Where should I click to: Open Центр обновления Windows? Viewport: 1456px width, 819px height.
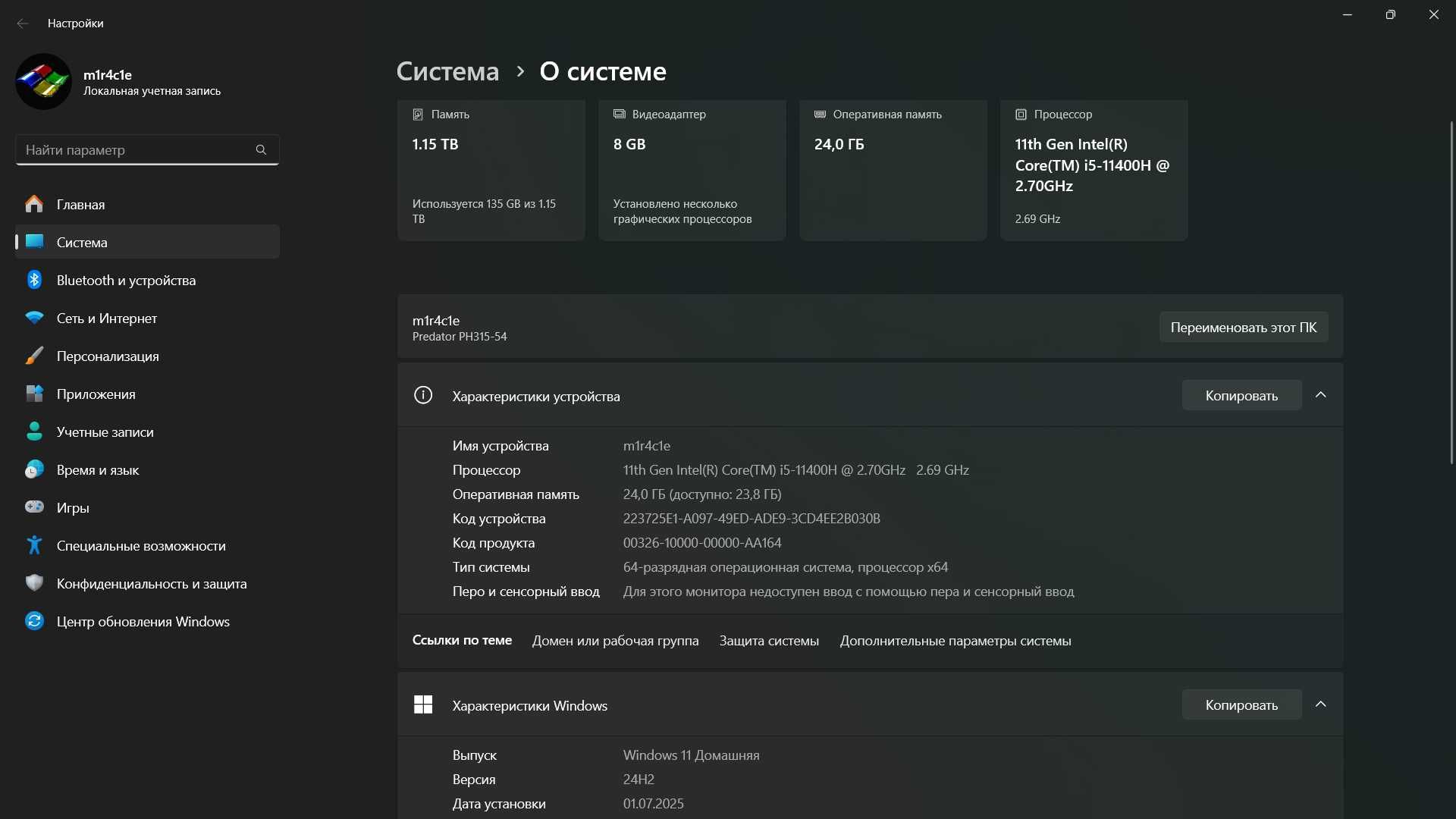(x=147, y=621)
